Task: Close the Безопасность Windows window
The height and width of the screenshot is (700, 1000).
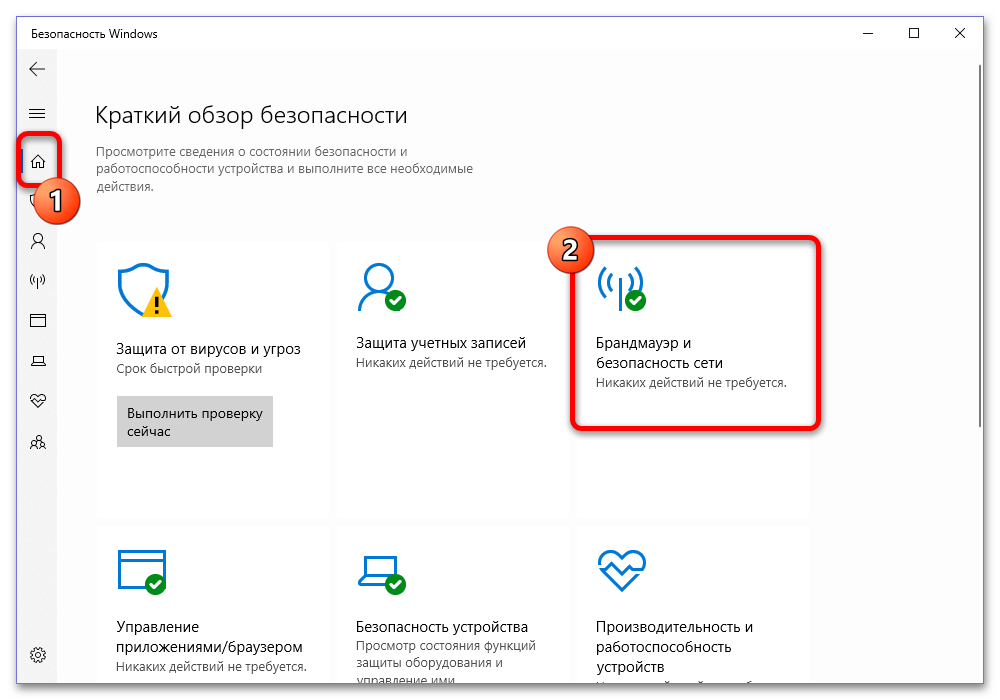Action: point(960,33)
